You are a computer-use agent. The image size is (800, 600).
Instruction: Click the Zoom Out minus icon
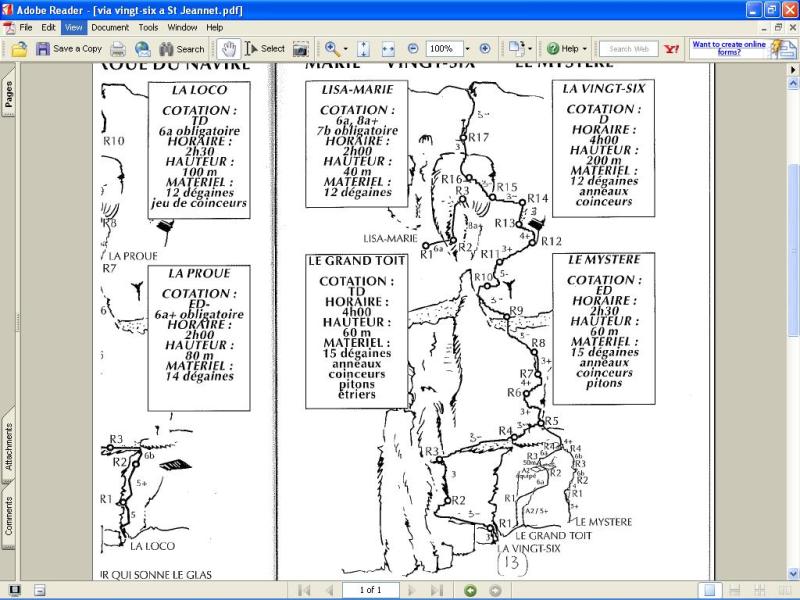[x=413, y=48]
